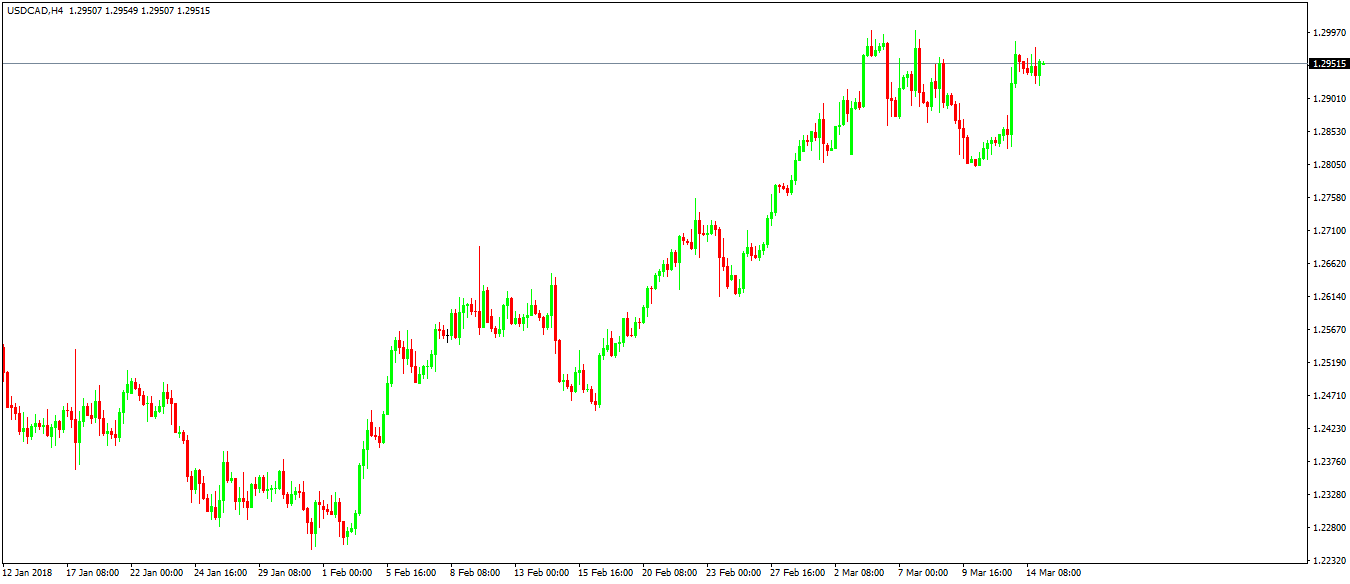Click the 1.27100 price axis label
1350x584 pixels.
1329,230
